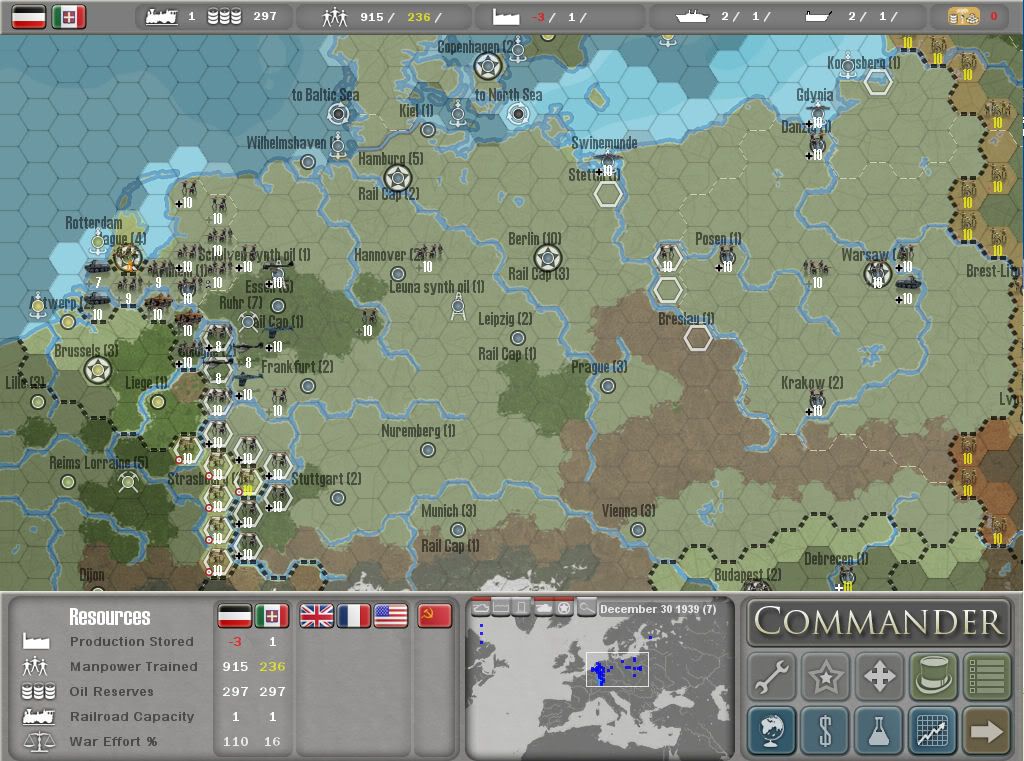The height and width of the screenshot is (761, 1024).
Task: Click the magnifier zoom button above minimap
Action: tap(586, 607)
